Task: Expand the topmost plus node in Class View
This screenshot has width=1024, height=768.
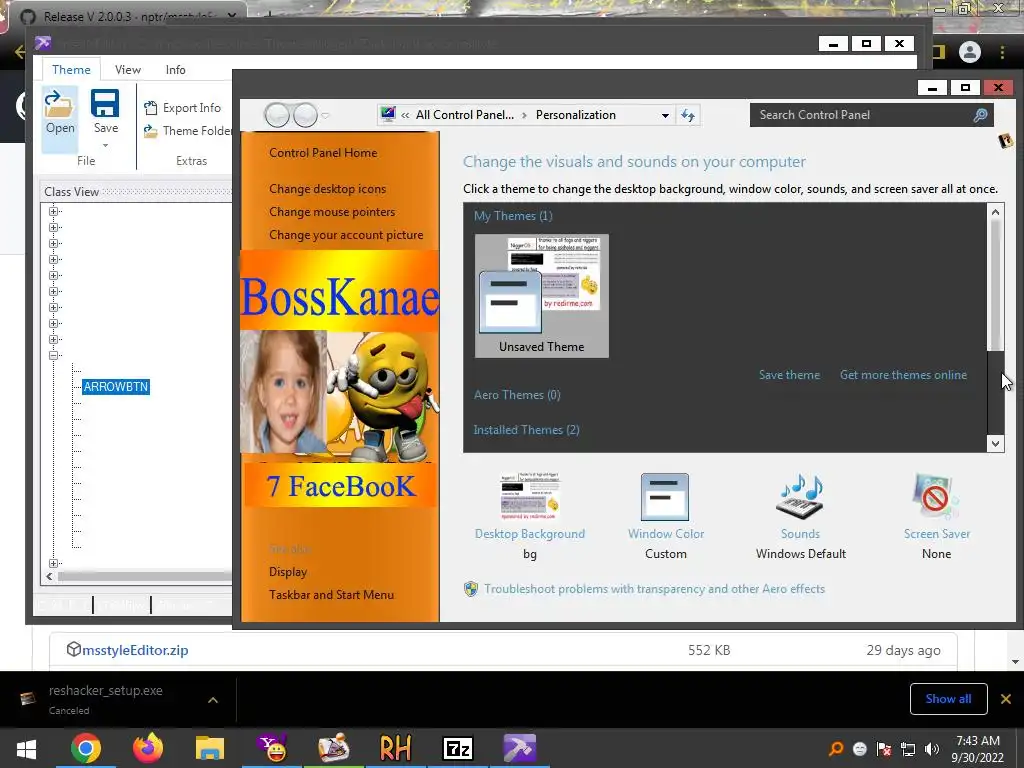Action: tap(54, 212)
